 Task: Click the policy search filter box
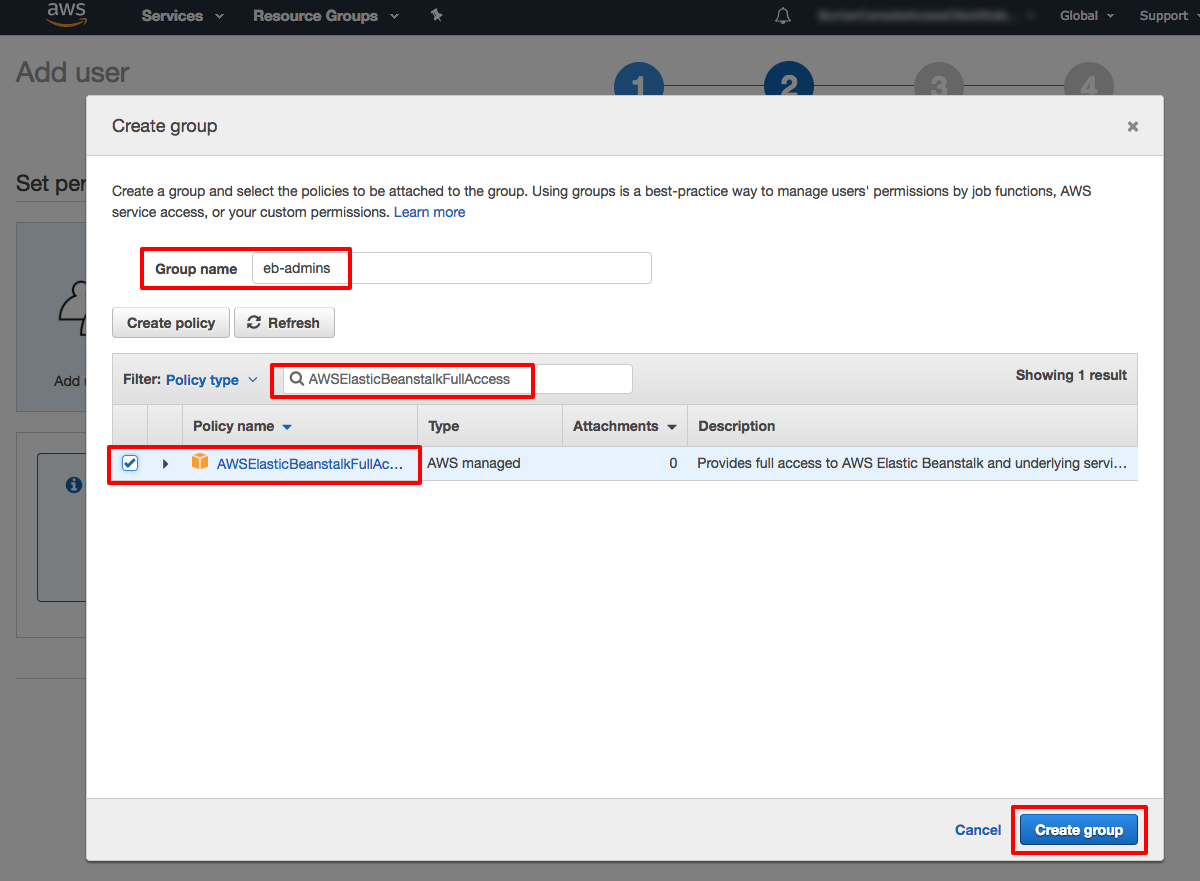458,379
